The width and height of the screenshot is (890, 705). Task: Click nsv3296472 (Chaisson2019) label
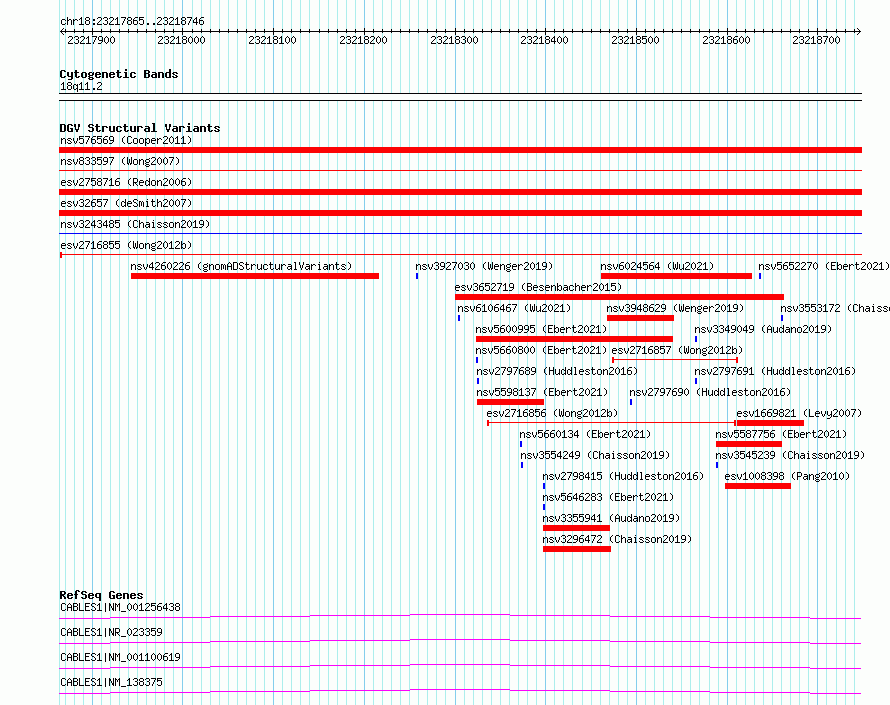point(617,539)
